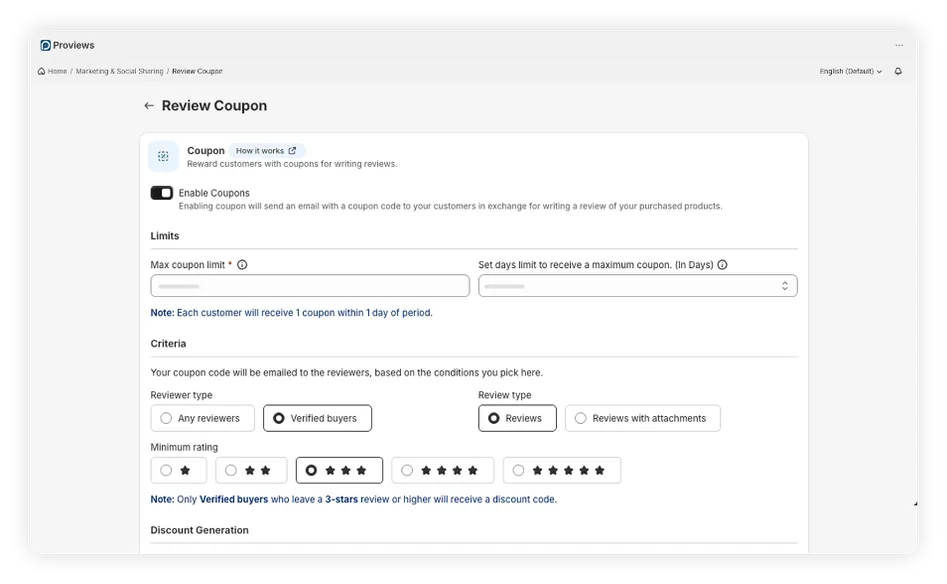Disable the Enable Coupons toggle
Image resolution: width=947 pixels, height=584 pixels.
click(161, 192)
